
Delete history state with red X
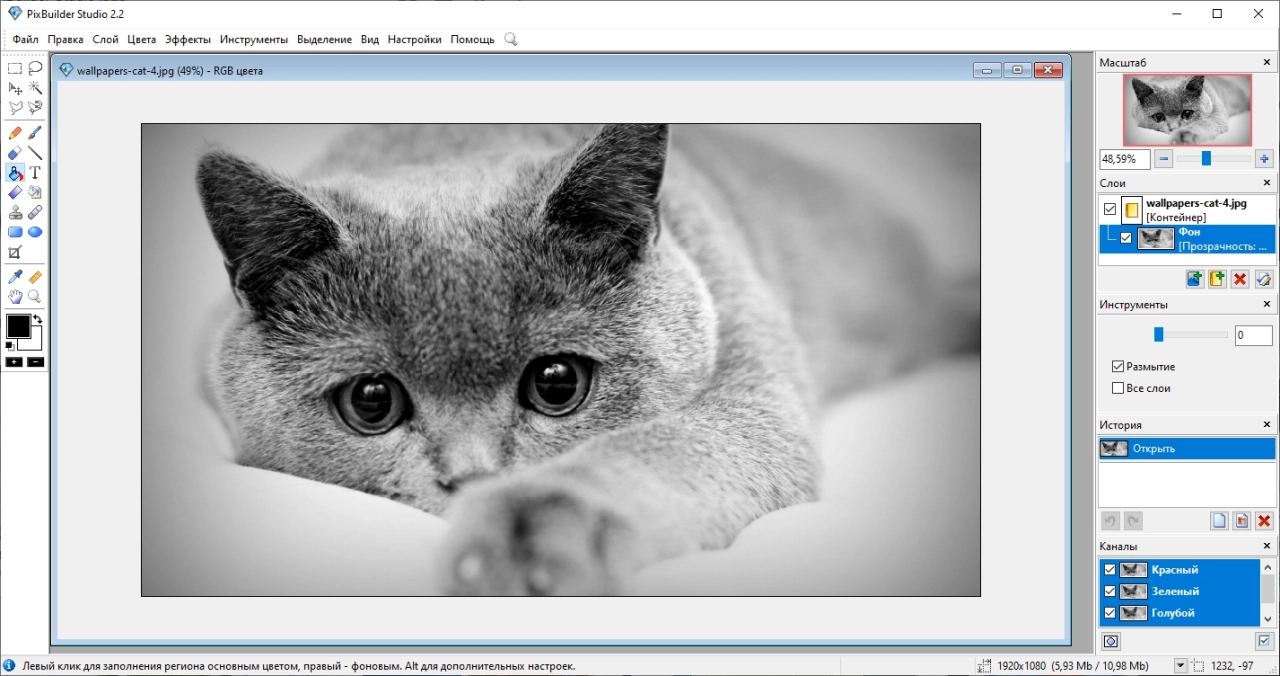pyautogui.click(x=1264, y=521)
